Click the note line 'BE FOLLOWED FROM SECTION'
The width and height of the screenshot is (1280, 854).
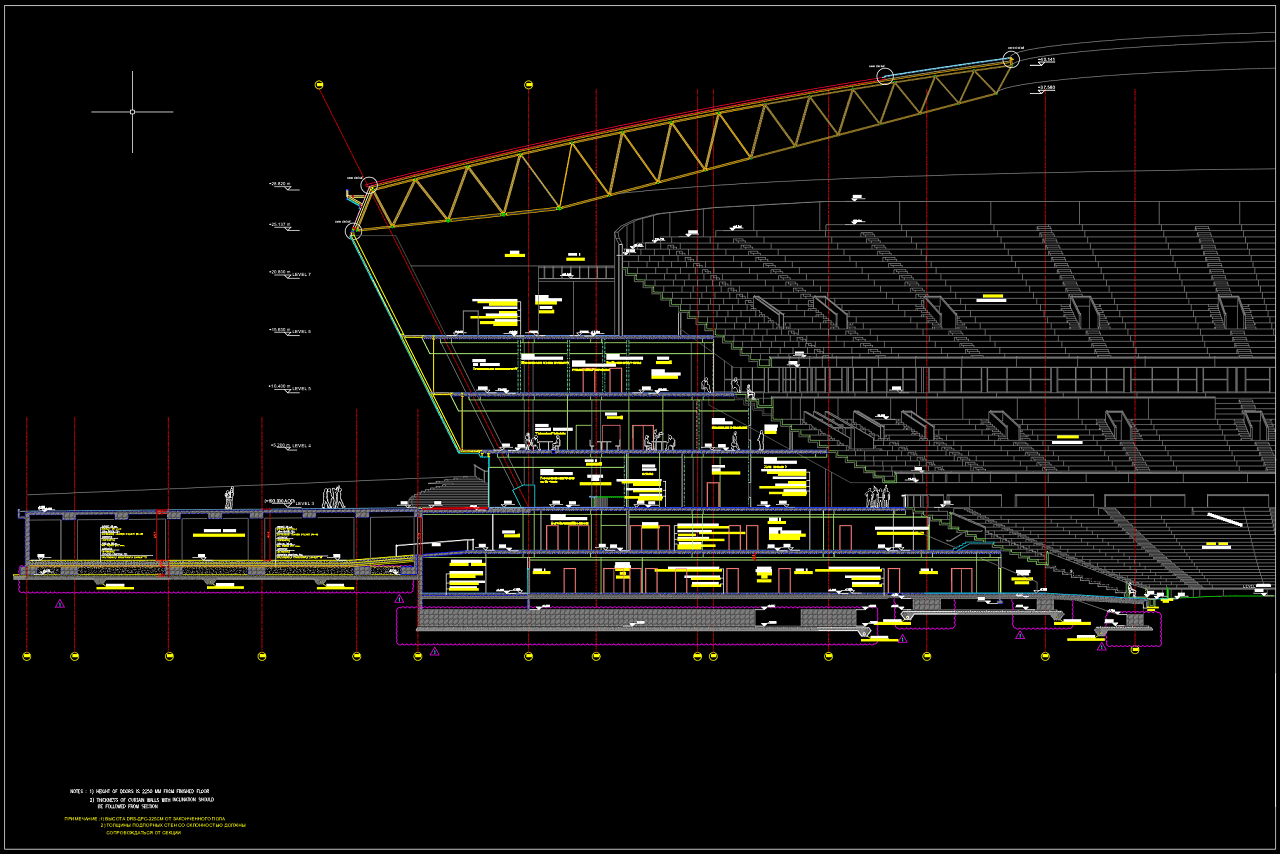click(x=127, y=806)
